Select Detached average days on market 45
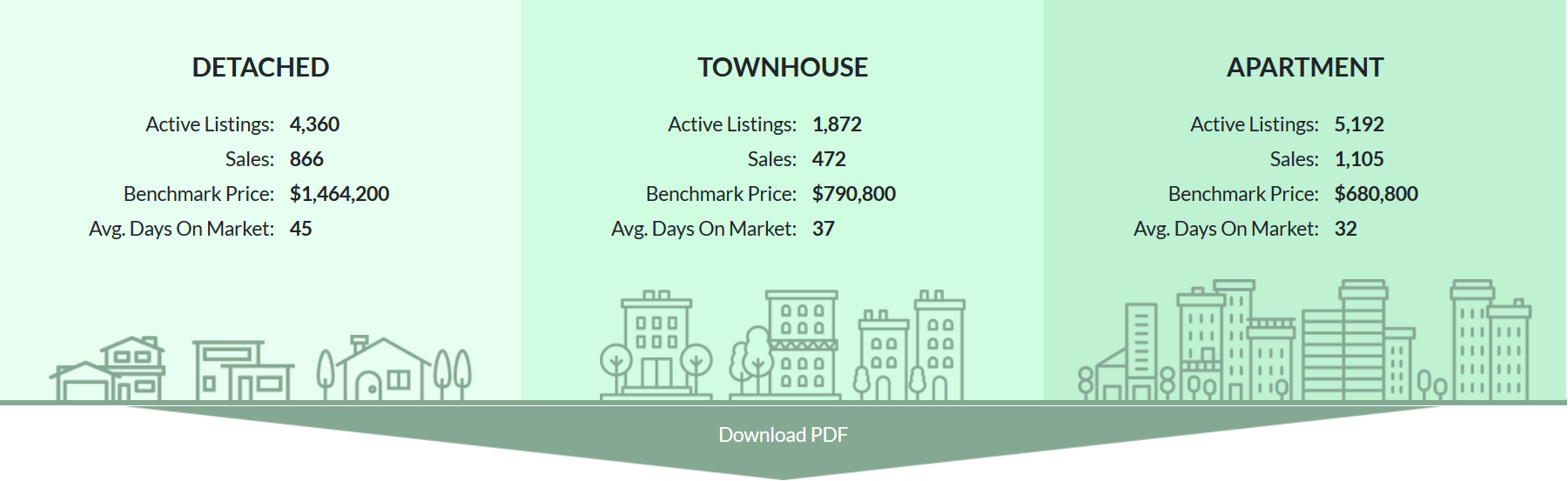1568x481 pixels. [x=300, y=229]
